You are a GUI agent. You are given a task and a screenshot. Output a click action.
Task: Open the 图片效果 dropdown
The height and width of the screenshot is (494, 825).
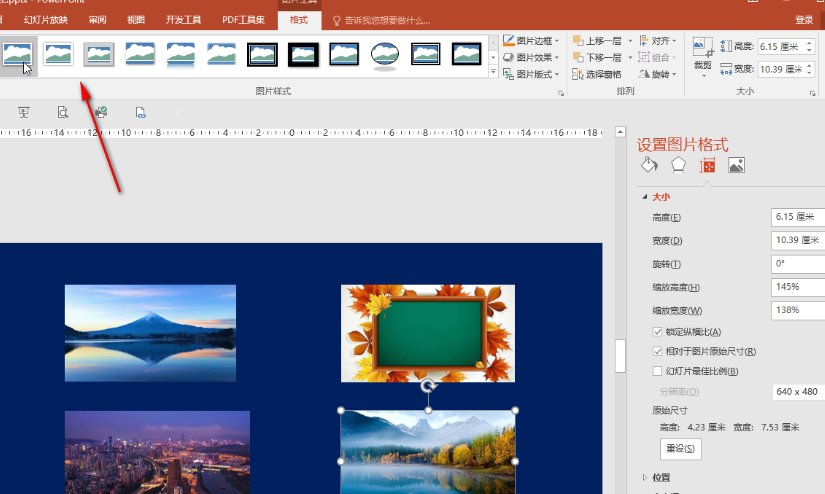point(531,57)
